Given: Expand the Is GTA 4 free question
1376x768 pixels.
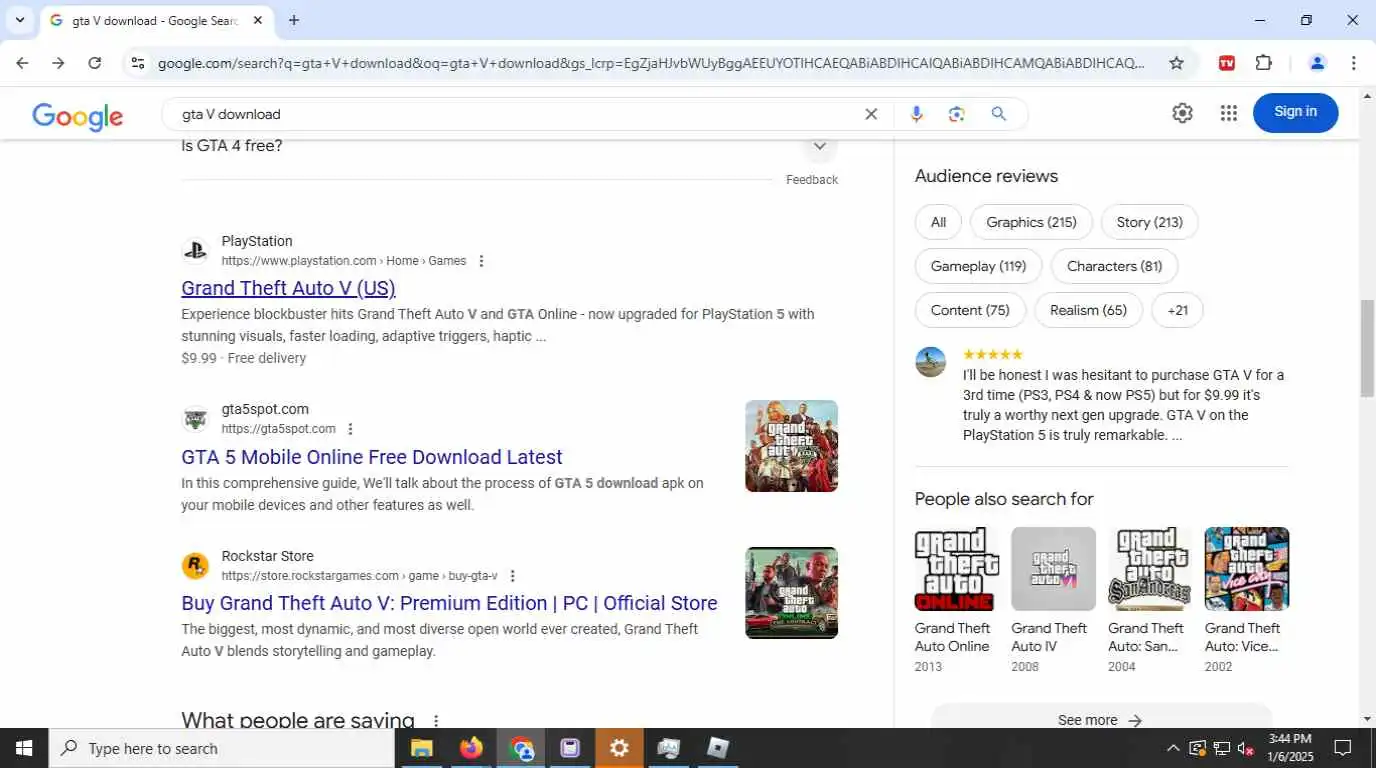Looking at the screenshot, I should 819,146.
